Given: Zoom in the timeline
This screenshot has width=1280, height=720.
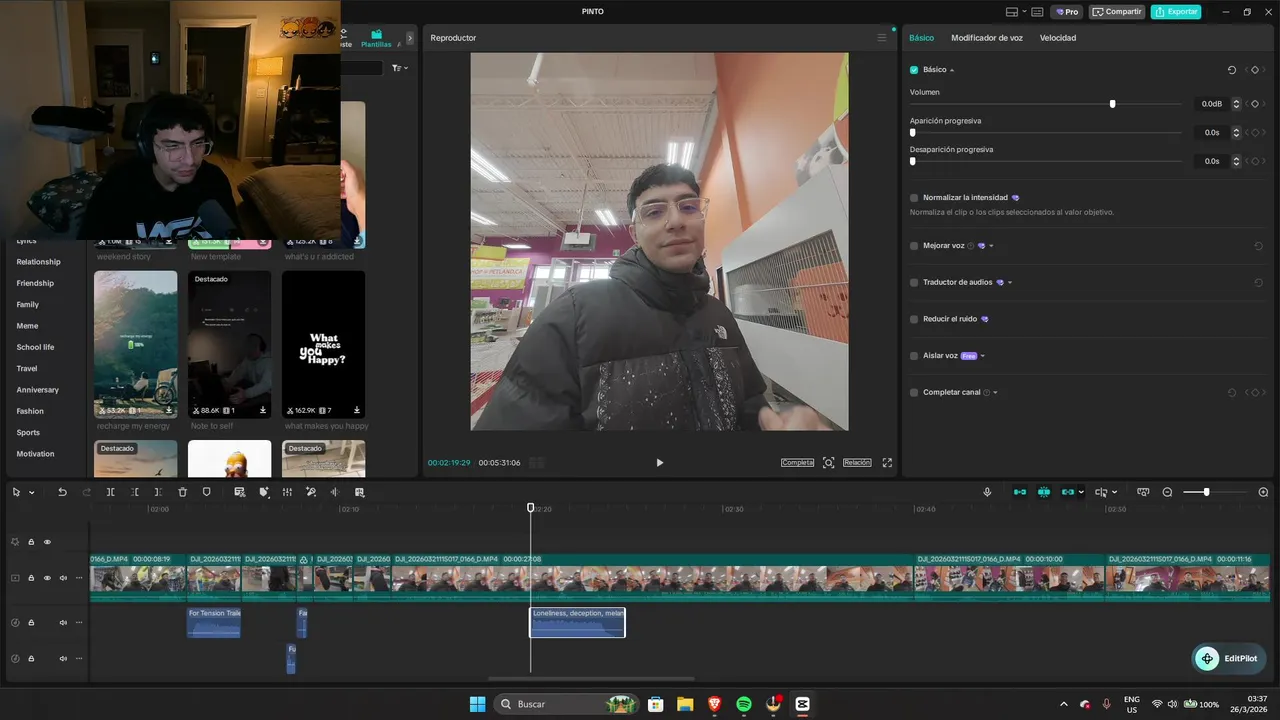Looking at the screenshot, I should click(x=1263, y=492).
